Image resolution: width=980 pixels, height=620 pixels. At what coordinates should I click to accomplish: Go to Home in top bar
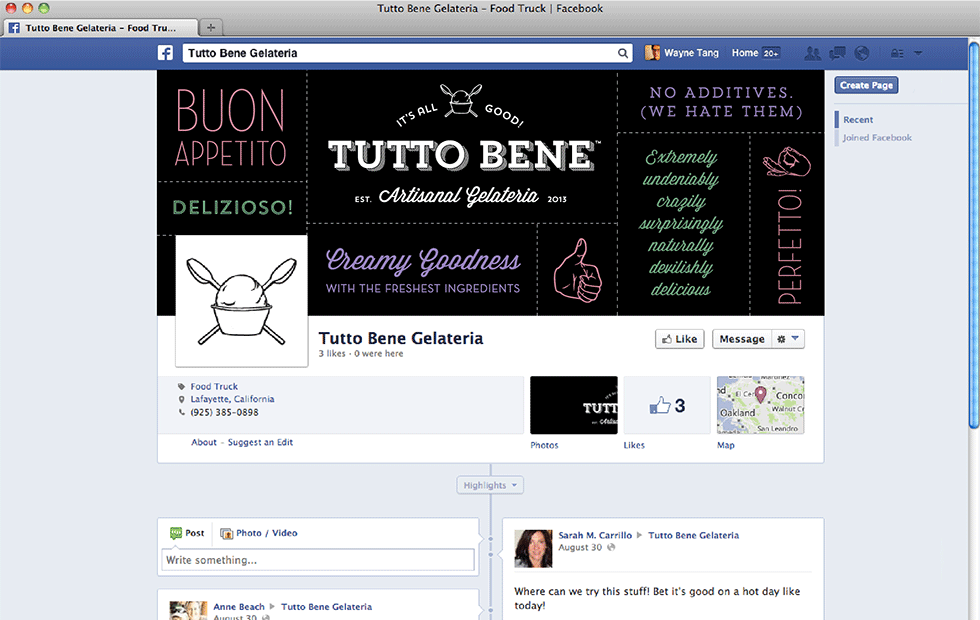pyautogui.click(x=745, y=53)
